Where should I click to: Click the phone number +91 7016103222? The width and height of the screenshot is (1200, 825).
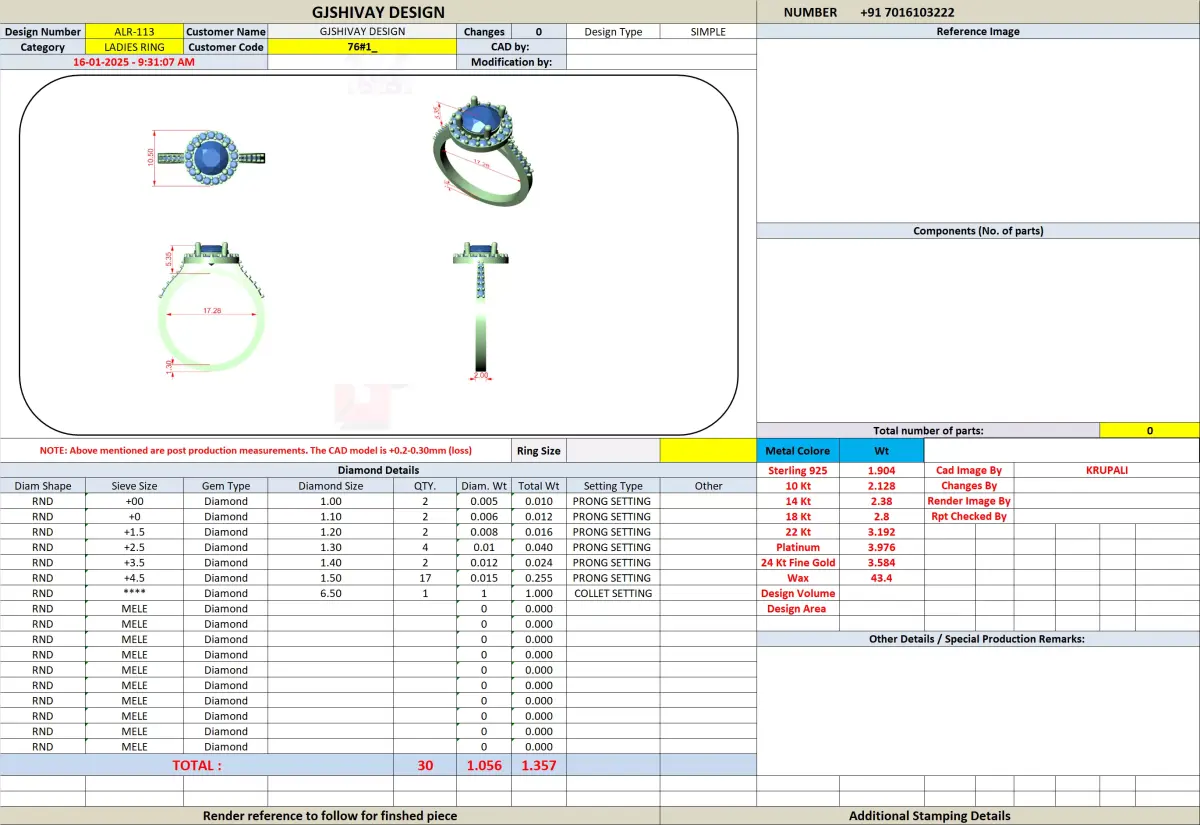(x=907, y=12)
